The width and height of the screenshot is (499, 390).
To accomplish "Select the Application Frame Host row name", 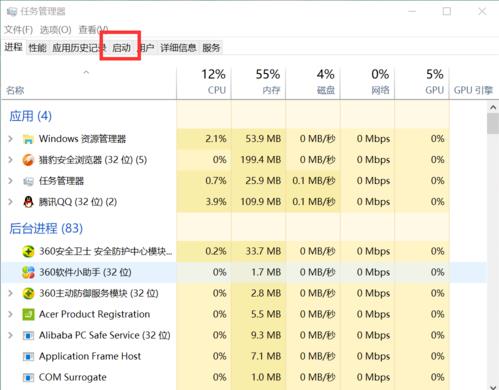I will coord(90,357).
